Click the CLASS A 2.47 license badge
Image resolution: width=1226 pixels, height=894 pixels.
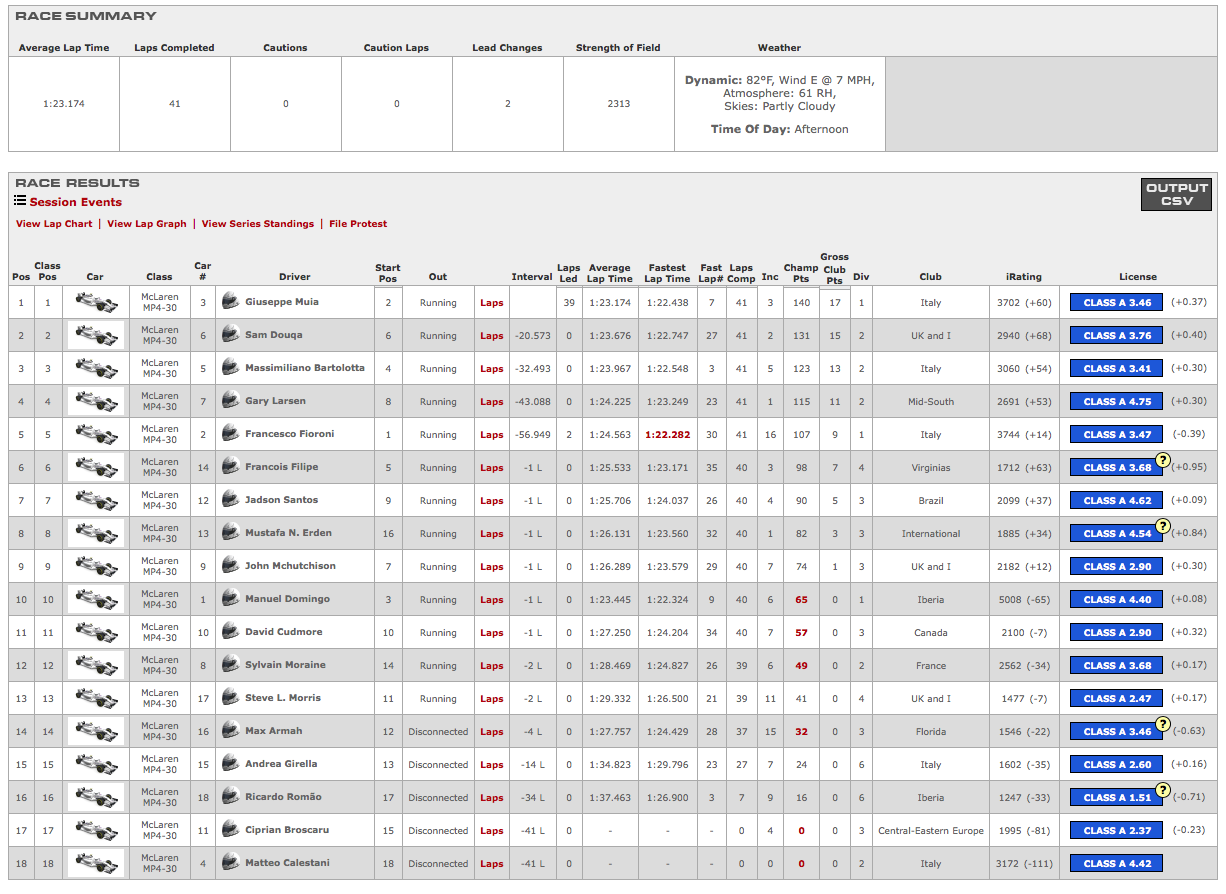click(x=1116, y=698)
